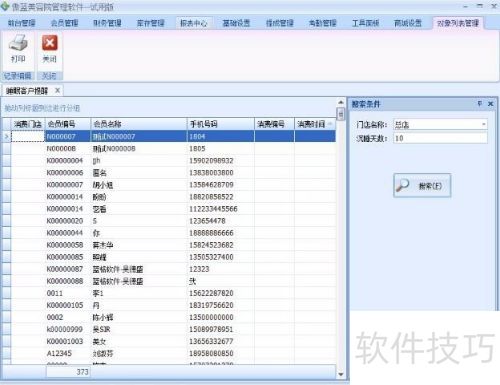Click the 打印 printer icon

(18, 44)
